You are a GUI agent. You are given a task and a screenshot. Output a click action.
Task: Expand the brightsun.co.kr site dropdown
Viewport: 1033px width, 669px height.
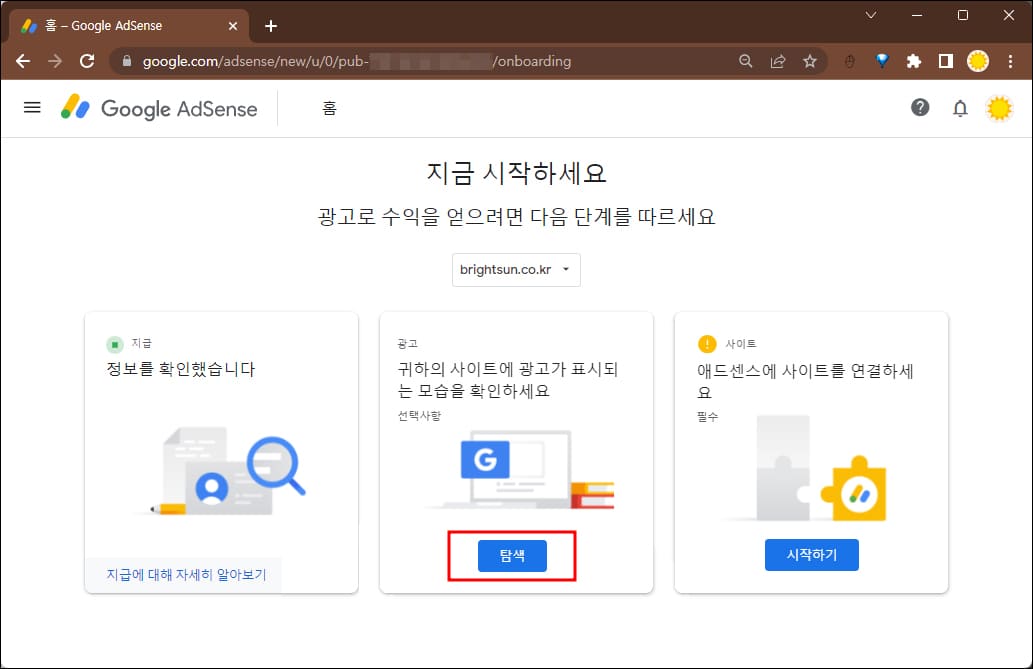[516, 270]
